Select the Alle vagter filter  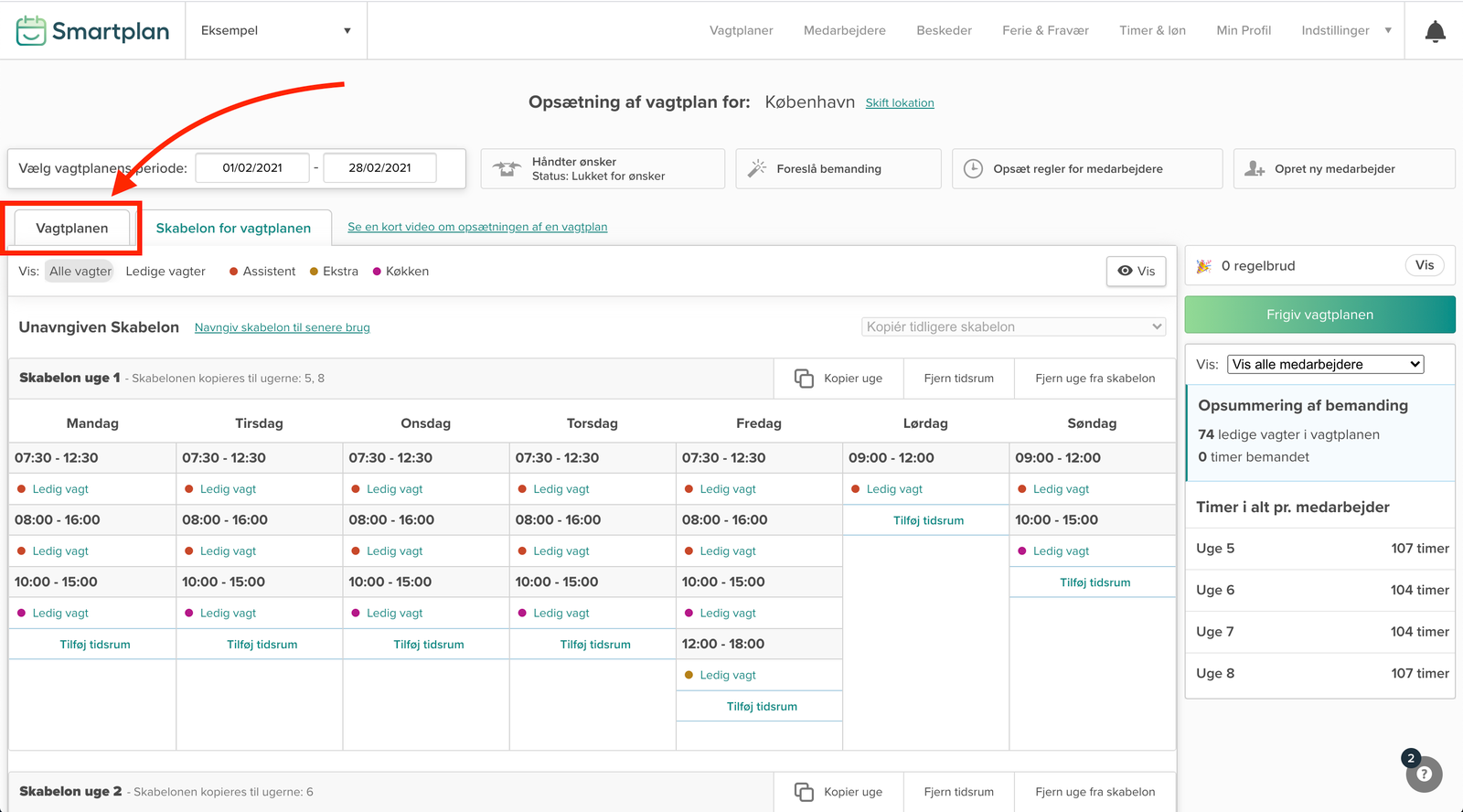(80, 272)
